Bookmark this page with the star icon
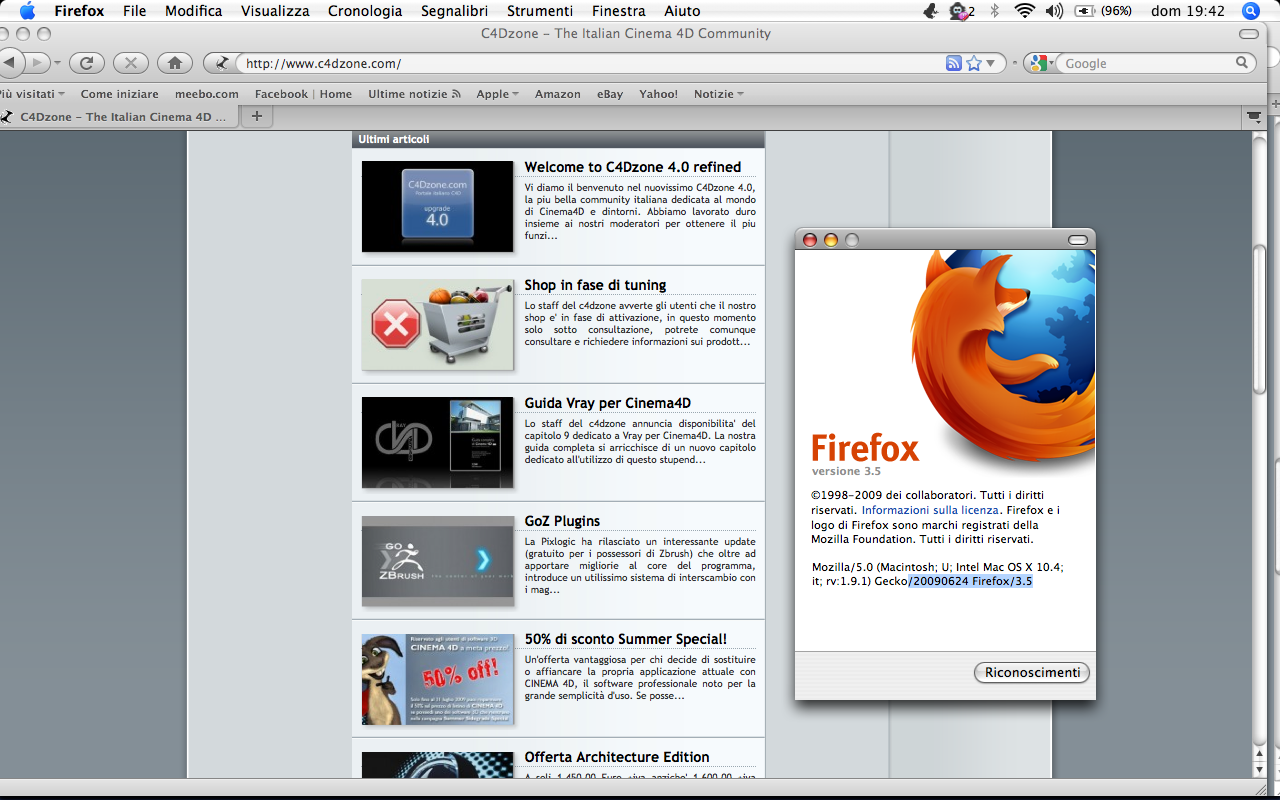This screenshot has width=1280, height=800. pyautogui.click(x=974, y=63)
